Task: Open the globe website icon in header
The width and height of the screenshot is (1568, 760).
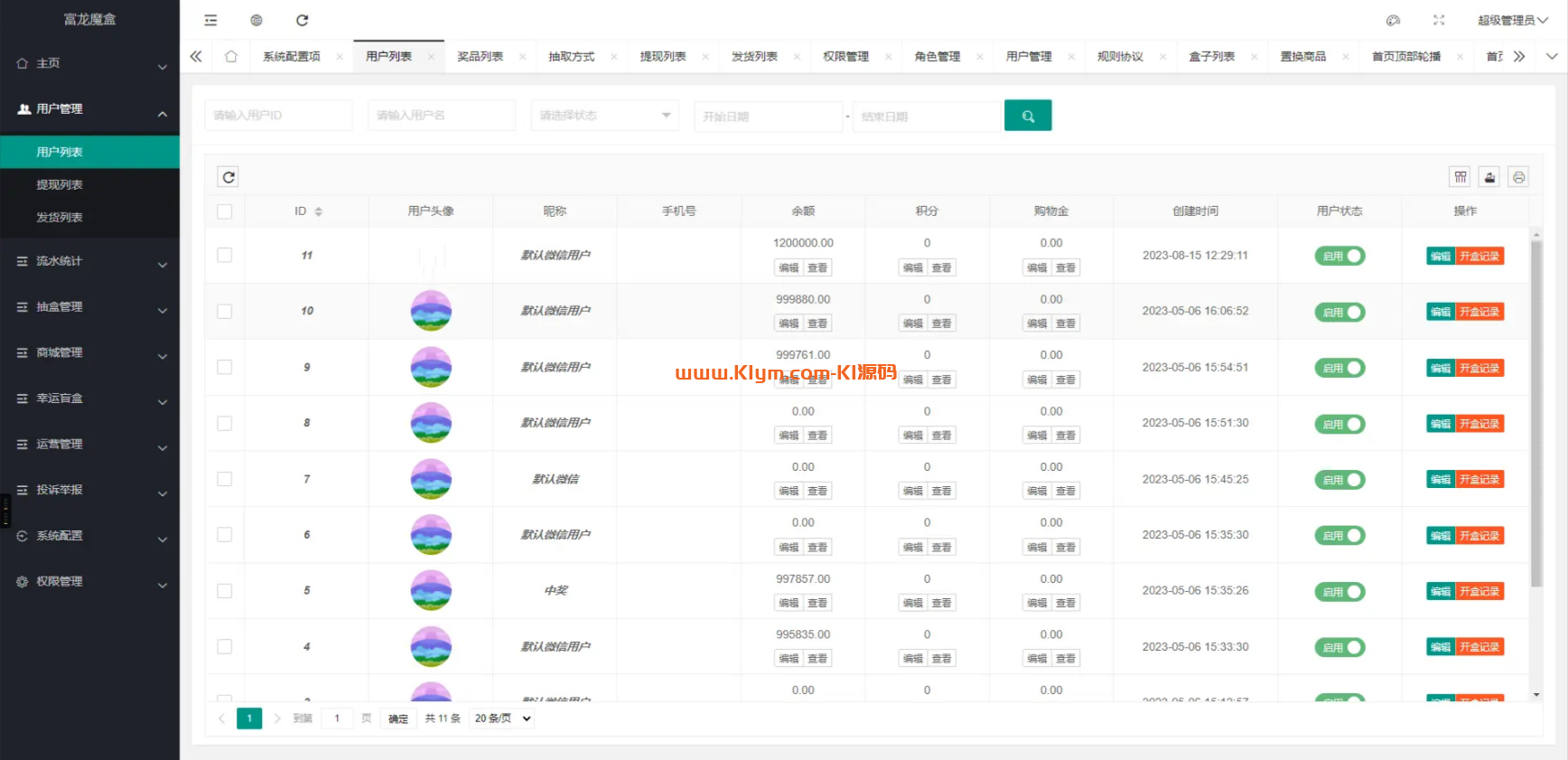Action: coord(257,20)
